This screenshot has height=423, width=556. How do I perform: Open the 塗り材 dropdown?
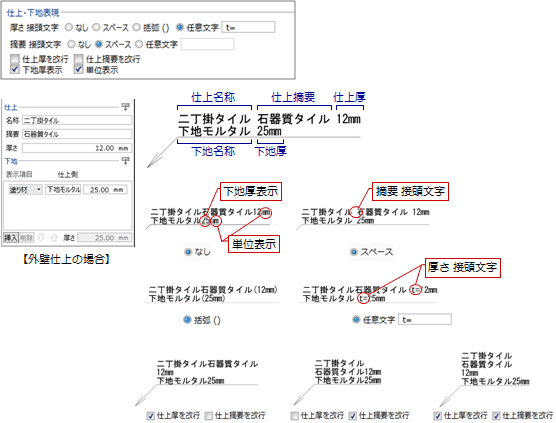pos(25,190)
